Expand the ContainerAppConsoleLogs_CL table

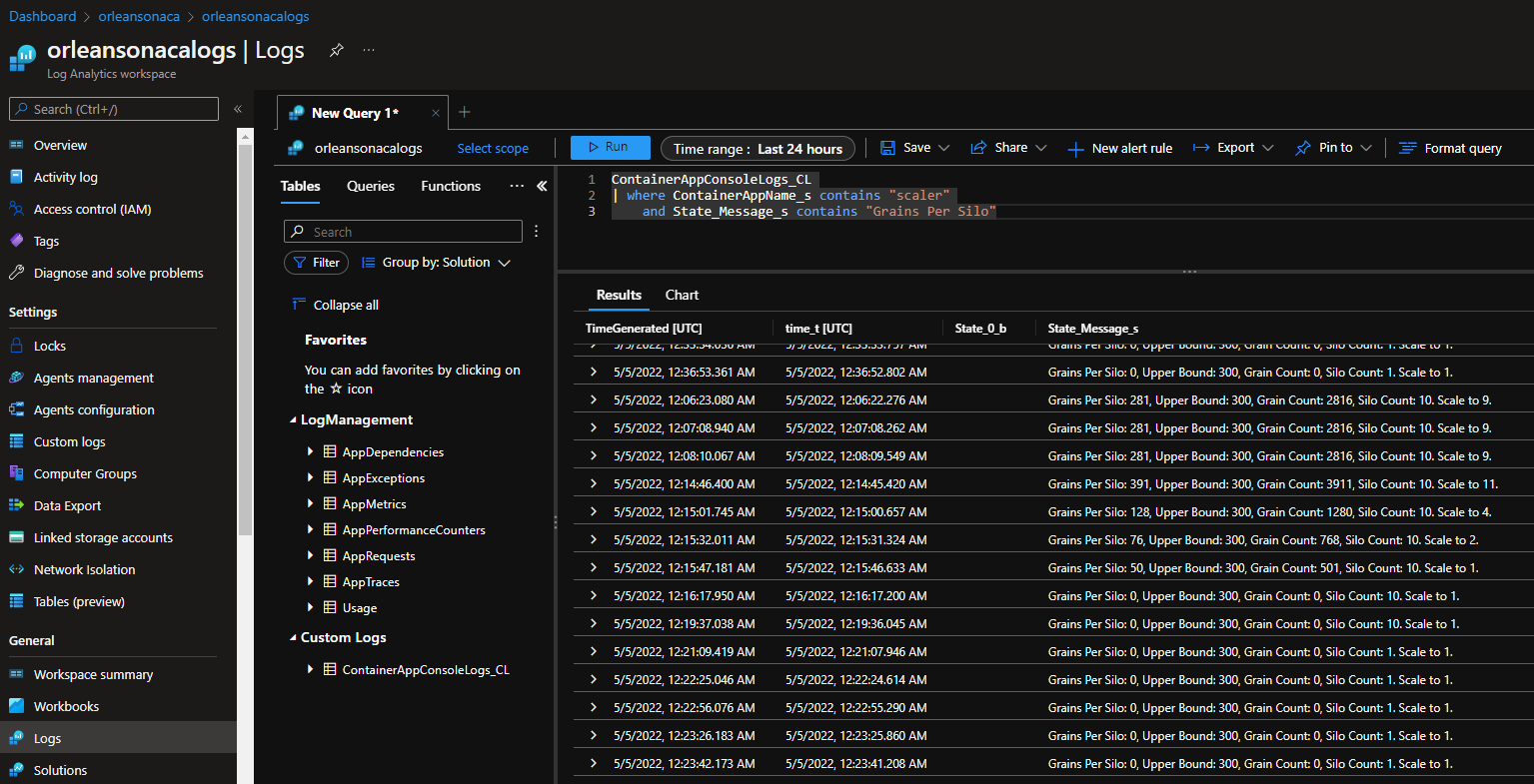311,669
